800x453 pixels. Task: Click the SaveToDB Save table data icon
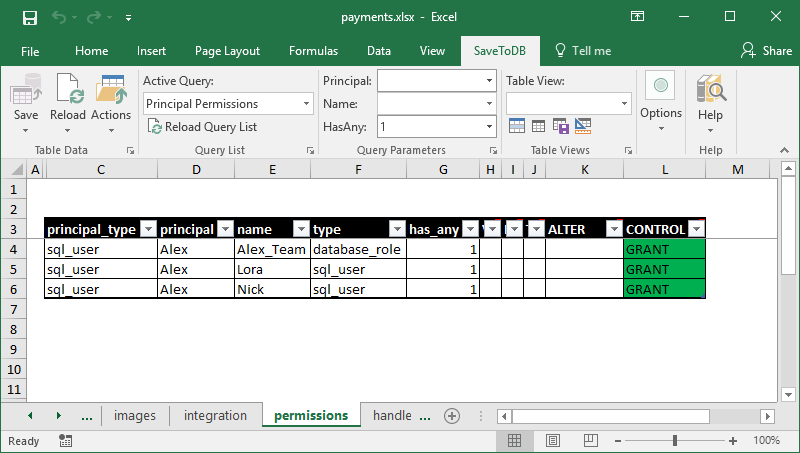click(26, 89)
